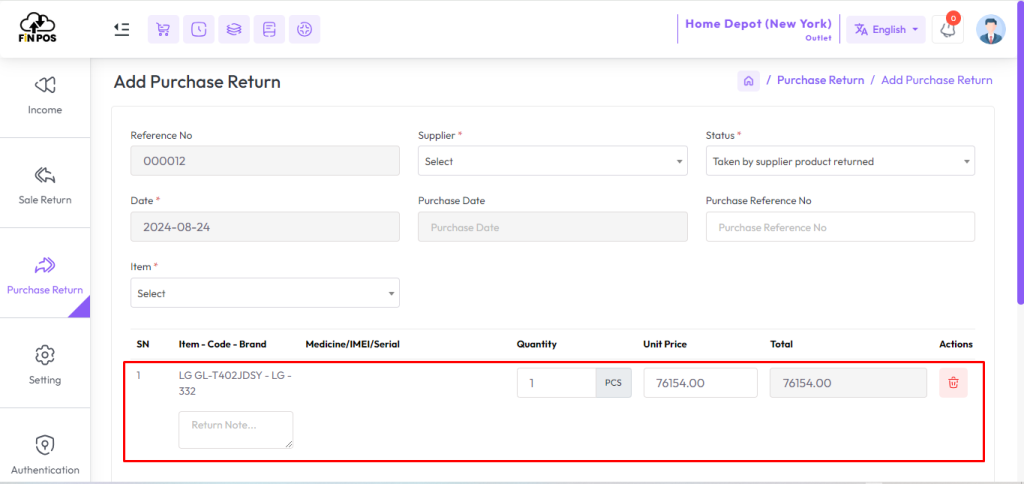Click the Add Purchase Return breadcrumb
1024x484 pixels.
pos(936,80)
